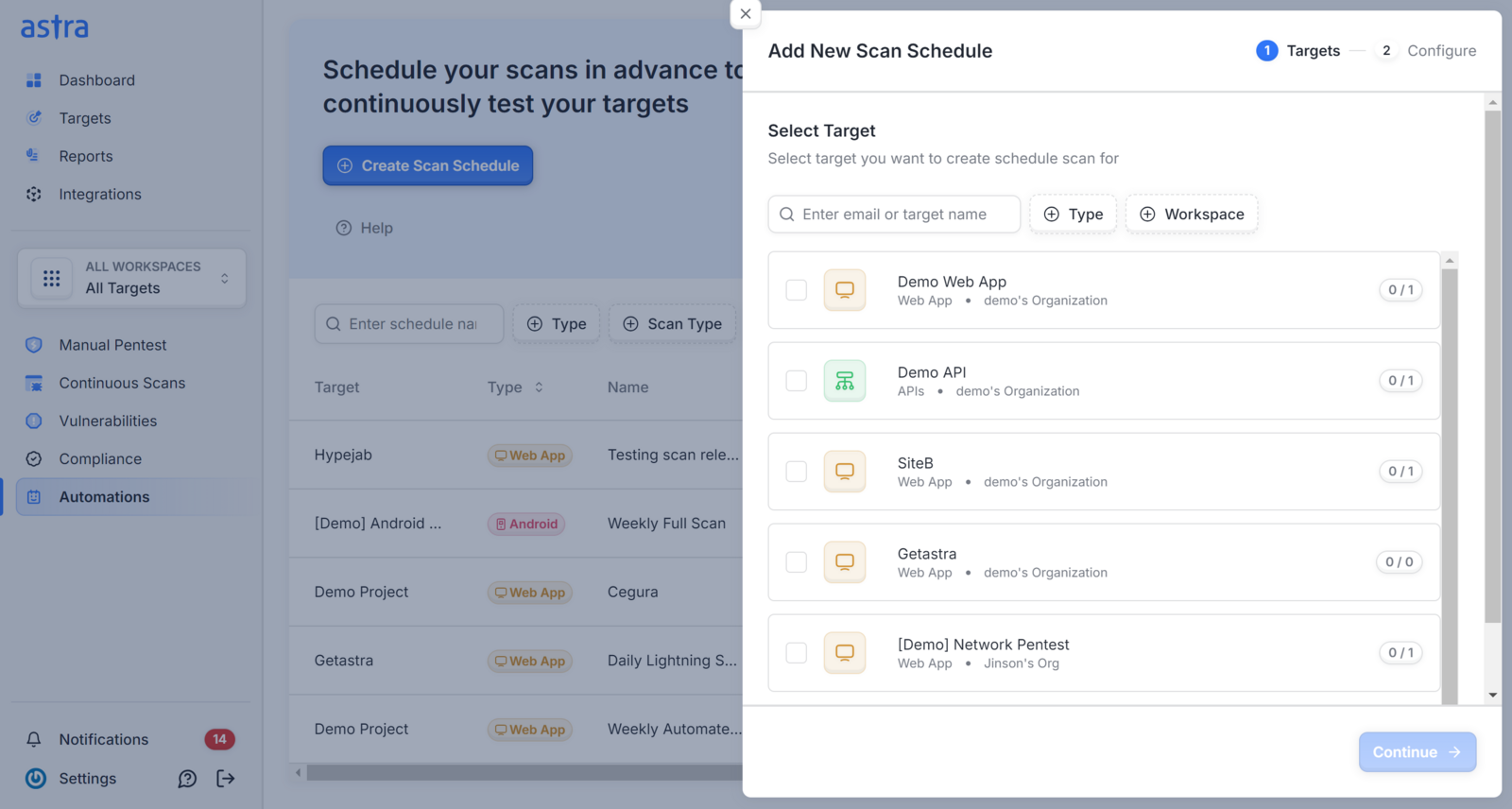Click the Integrations gear icon
Screen dimensions: 1512x809
click(x=34, y=194)
